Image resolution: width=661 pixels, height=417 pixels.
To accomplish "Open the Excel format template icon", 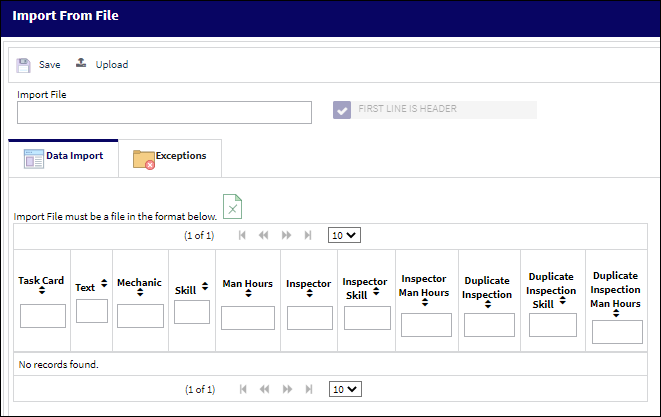I will 232,206.
